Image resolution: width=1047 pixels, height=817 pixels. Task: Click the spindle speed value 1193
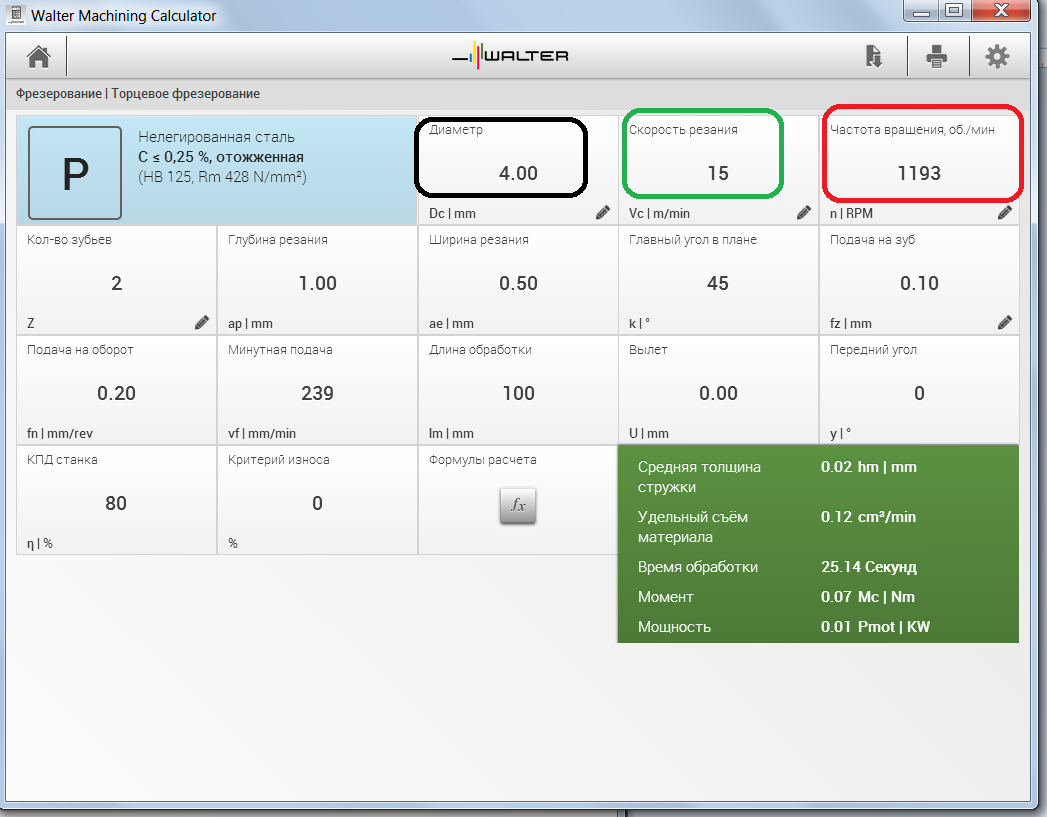point(919,174)
